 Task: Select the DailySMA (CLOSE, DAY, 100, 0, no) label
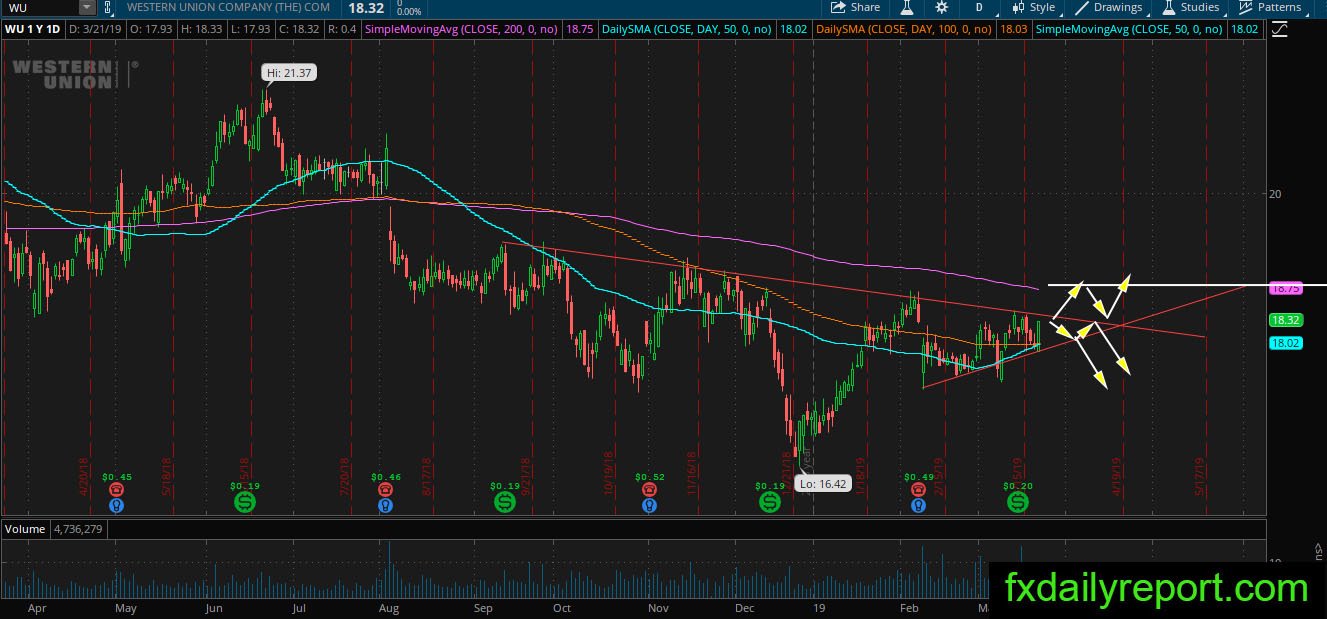[x=904, y=30]
